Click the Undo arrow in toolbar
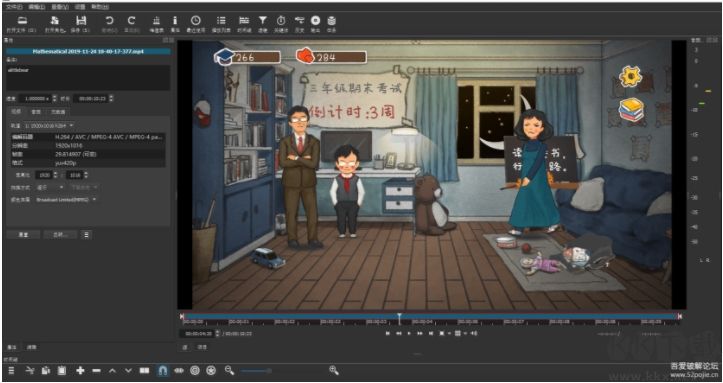 click(109, 23)
